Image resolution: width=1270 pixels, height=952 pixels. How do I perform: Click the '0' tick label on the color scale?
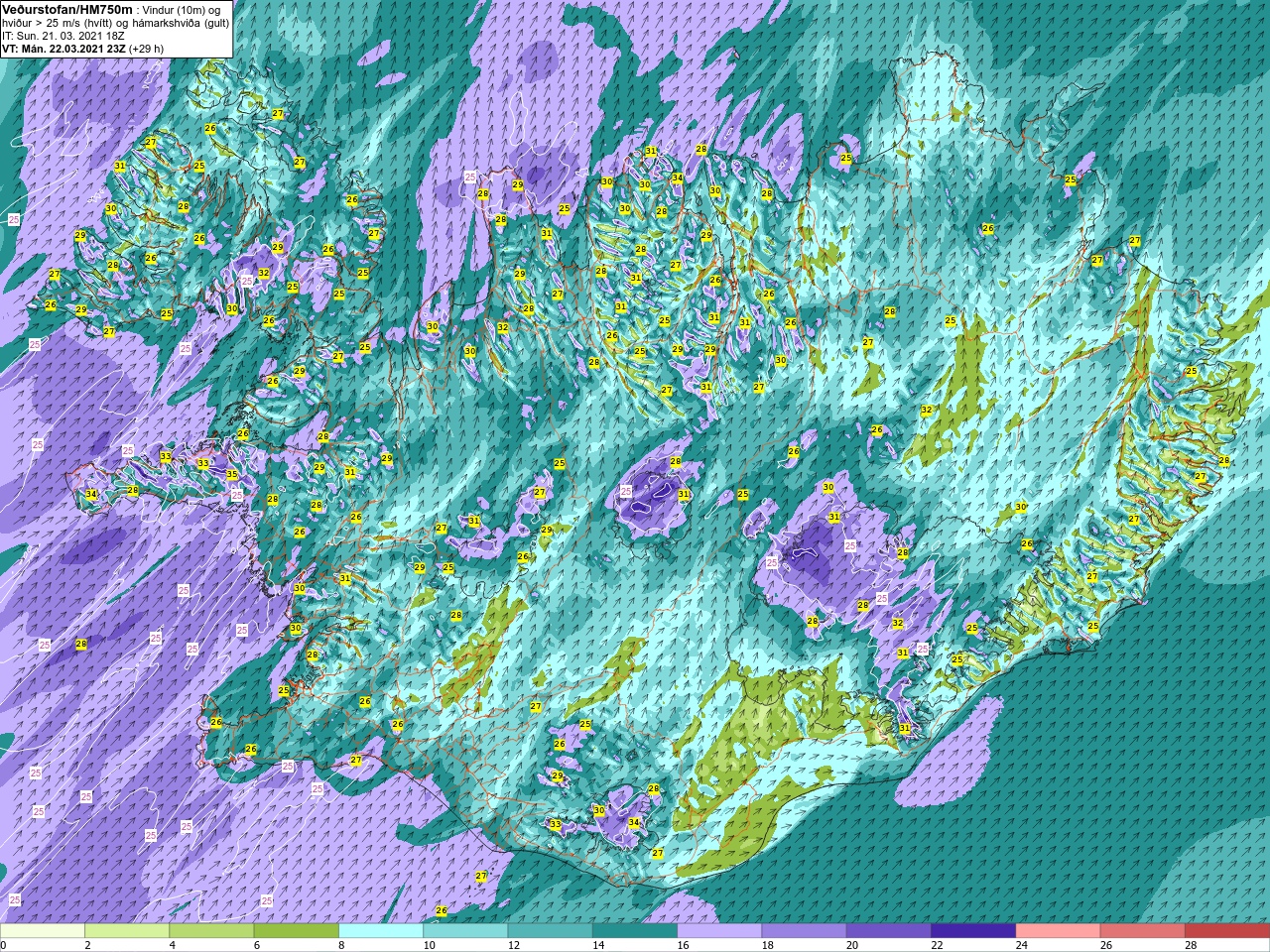(4, 945)
